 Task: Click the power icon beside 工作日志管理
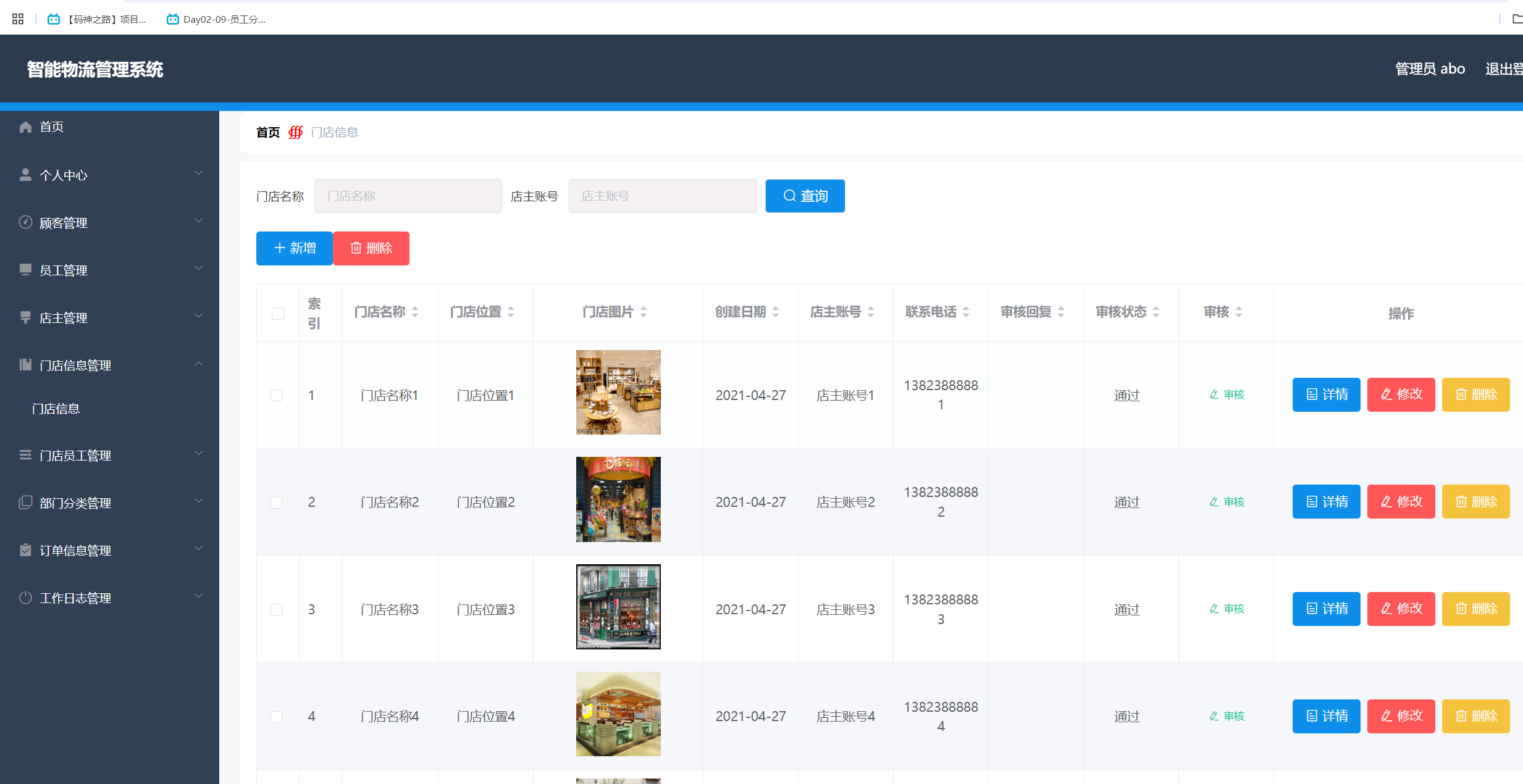pyautogui.click(x=25, y=597)
